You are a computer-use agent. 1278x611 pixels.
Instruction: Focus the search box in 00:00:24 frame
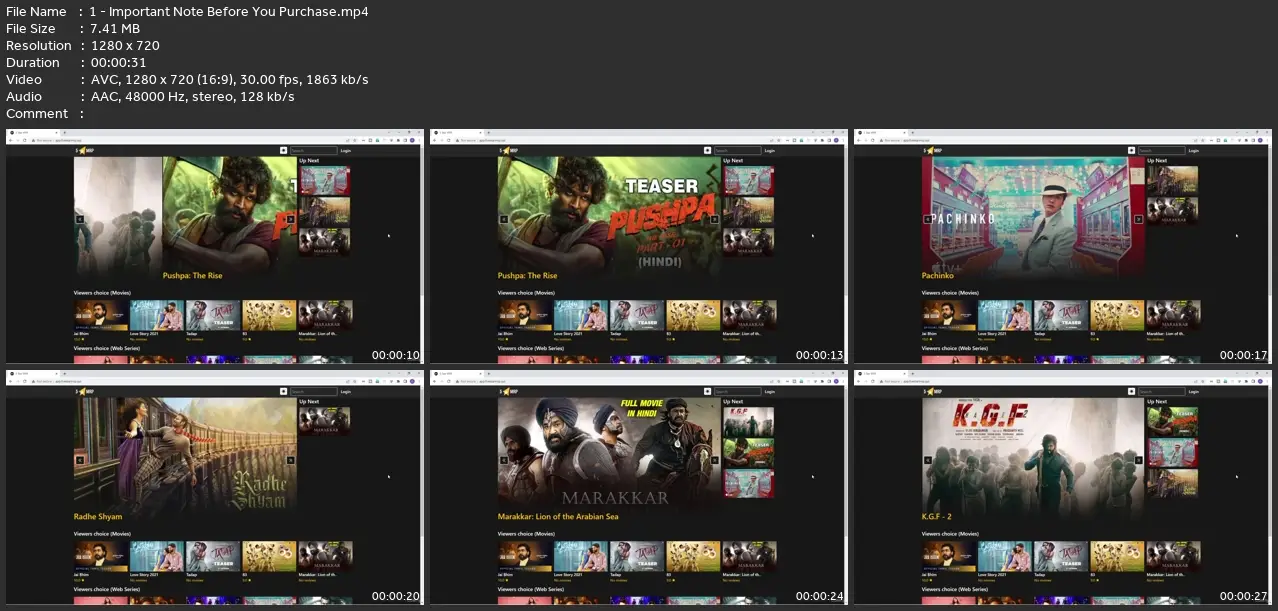[x=738, y=392]
